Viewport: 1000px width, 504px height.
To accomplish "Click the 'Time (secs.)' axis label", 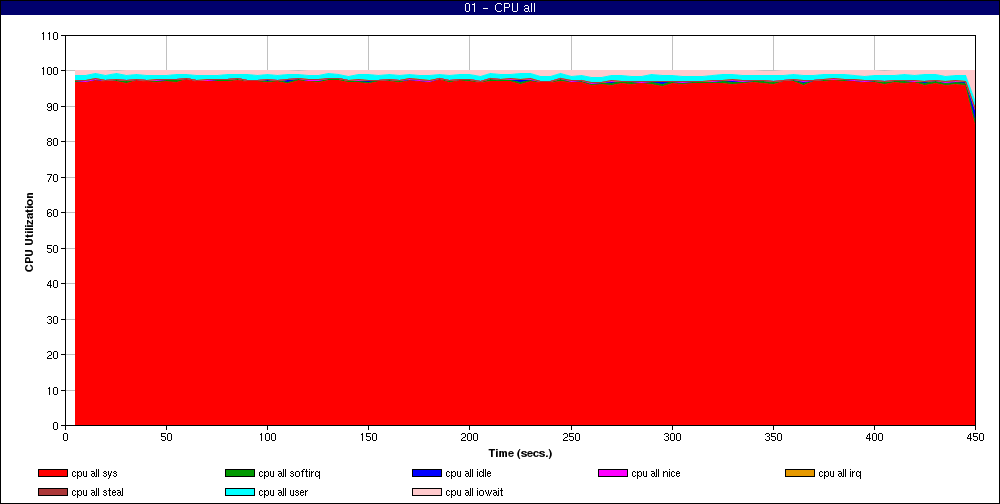I will pos(520,454).
